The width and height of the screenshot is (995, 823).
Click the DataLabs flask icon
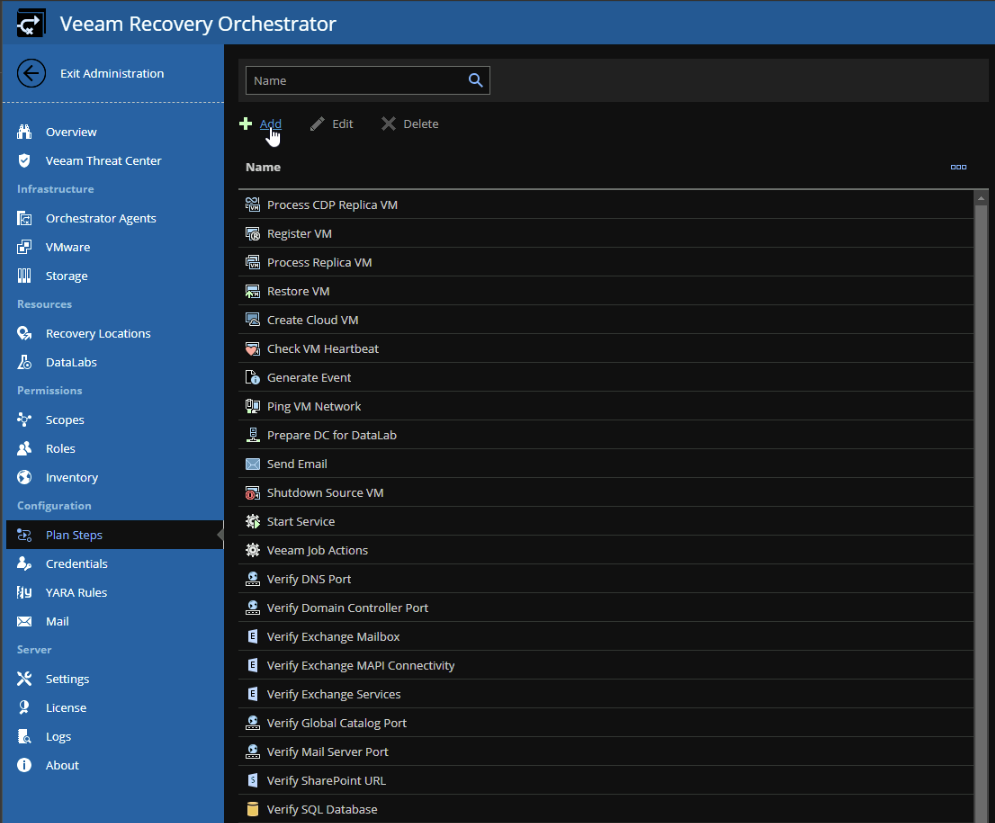click(24, 362)
